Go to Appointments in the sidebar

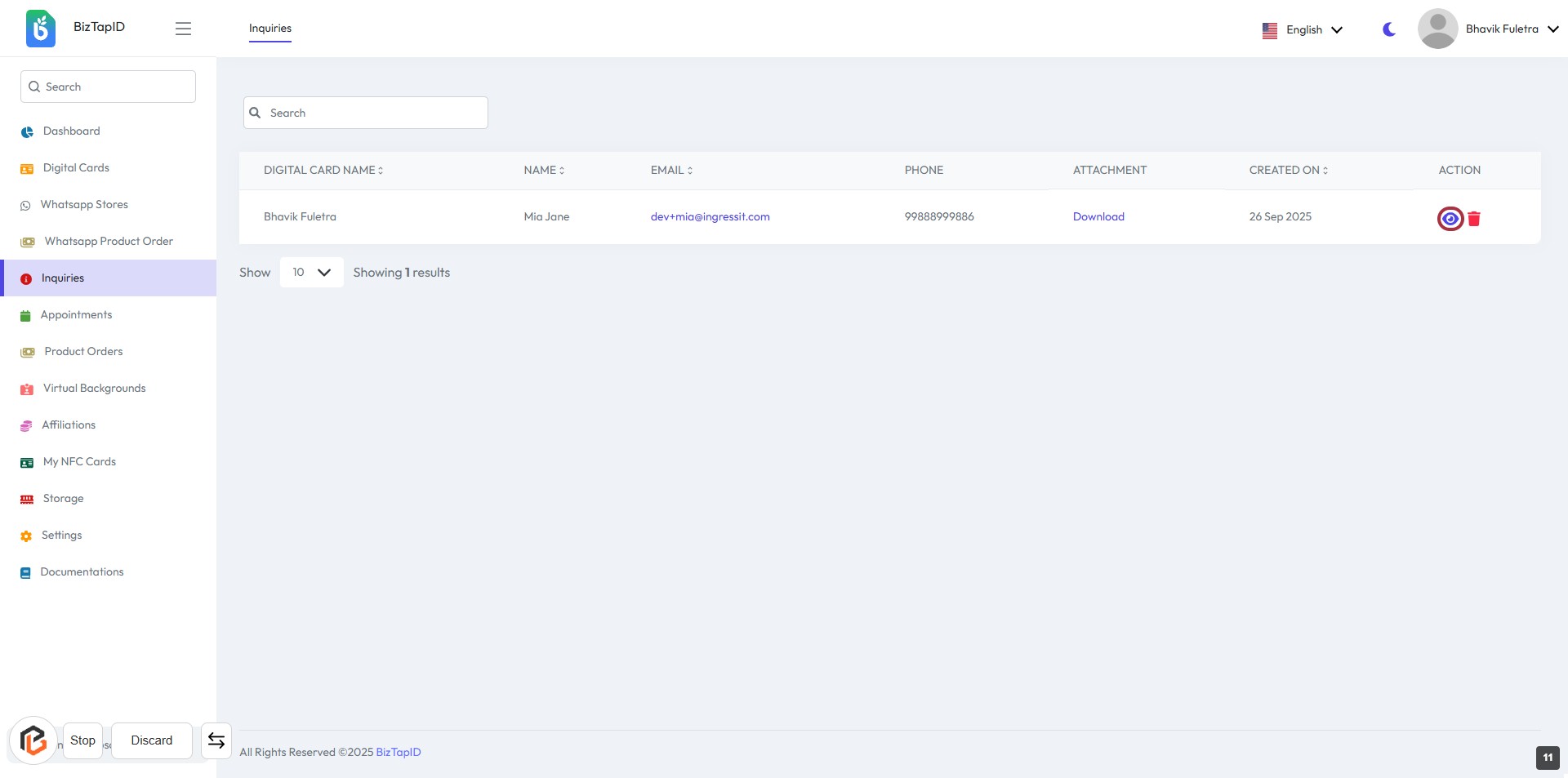tap(76, 315)
